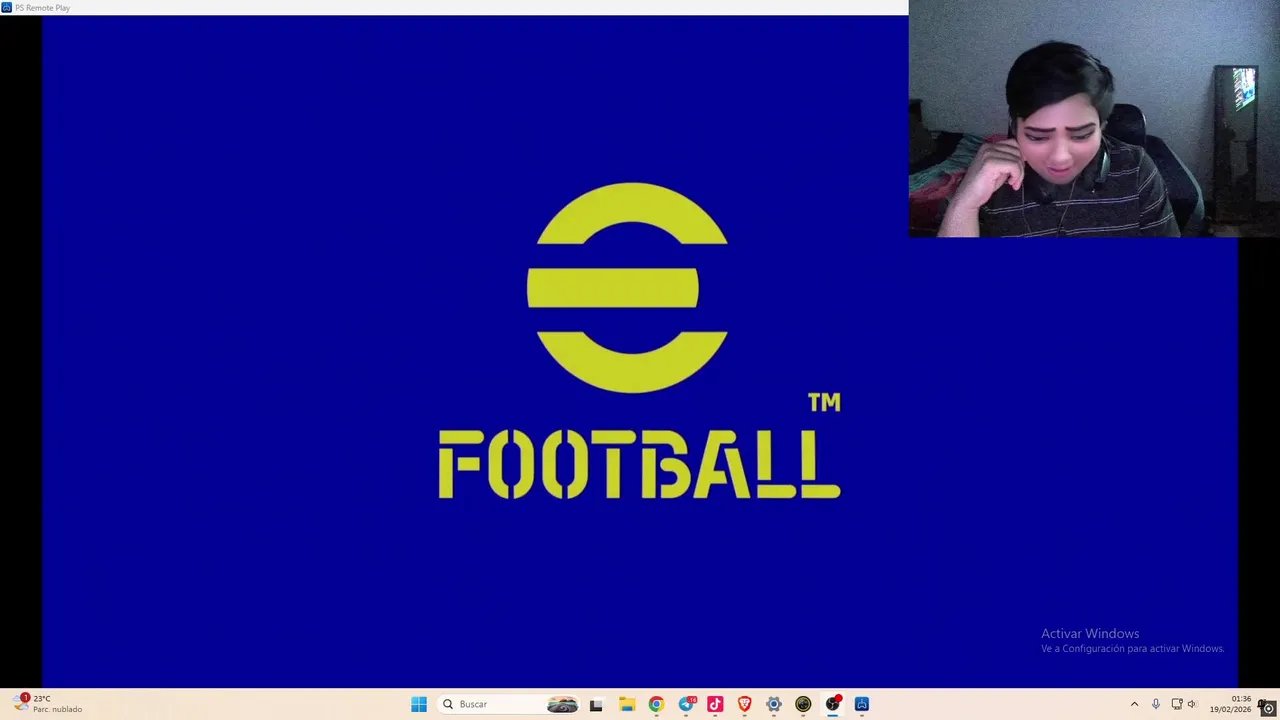The height and width of the screenshot is (720, 1280).
Task: Launch Brave browser from the taskbar
Action: (x=744, y=704)
